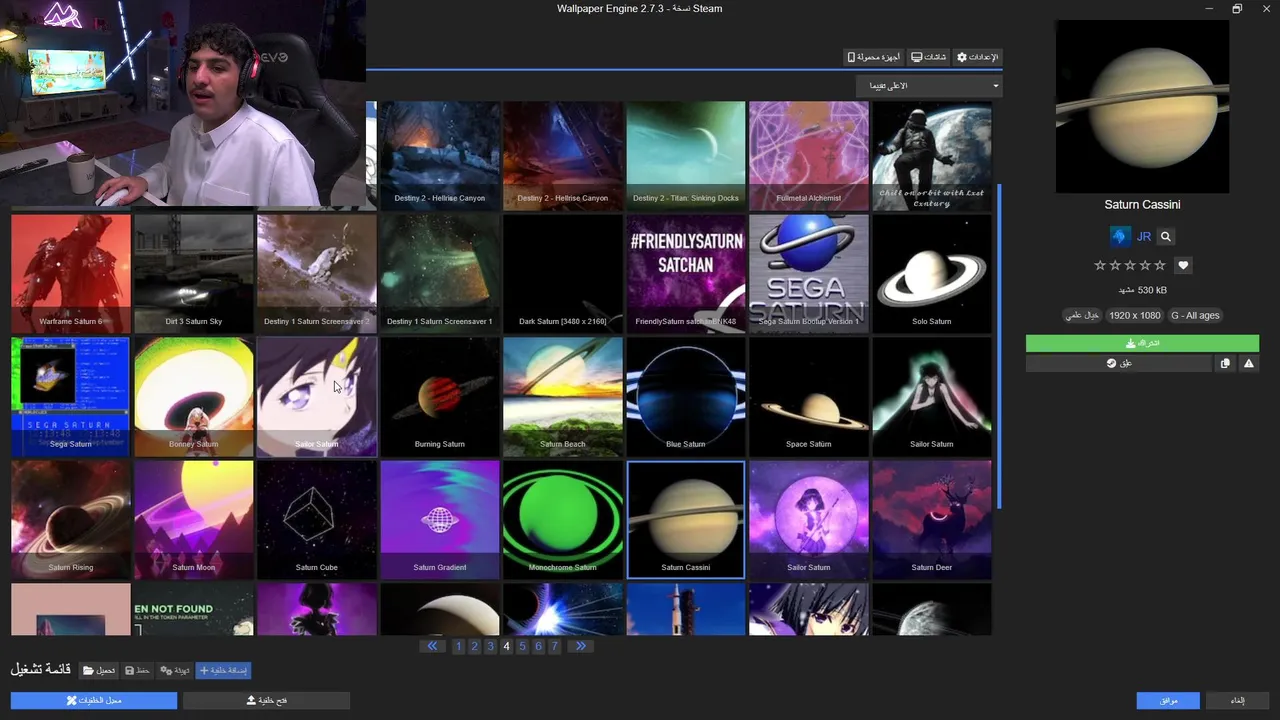Go to page 1 of results
The image size is (1280, 720).
point(459,646)
